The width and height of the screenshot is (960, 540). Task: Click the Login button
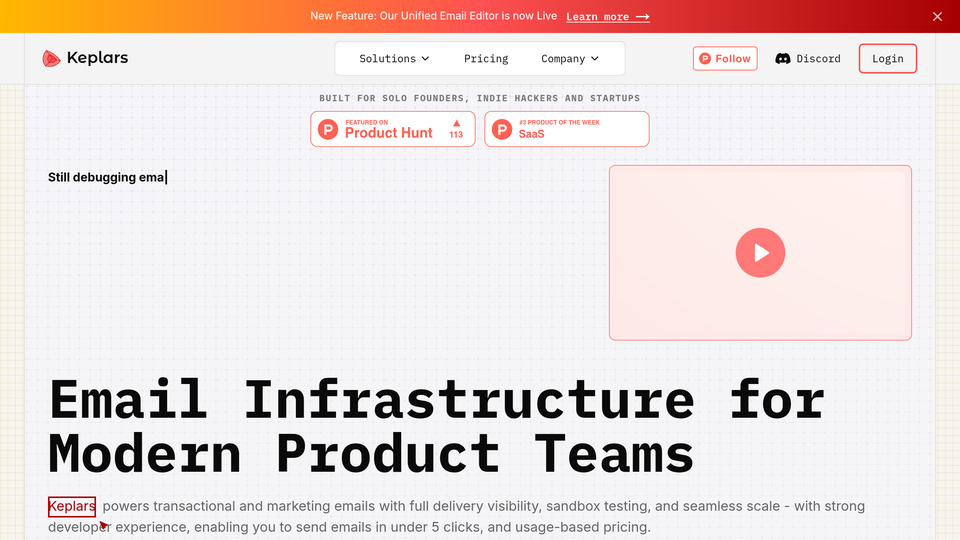pyautogui.click(x=888, y=59)
